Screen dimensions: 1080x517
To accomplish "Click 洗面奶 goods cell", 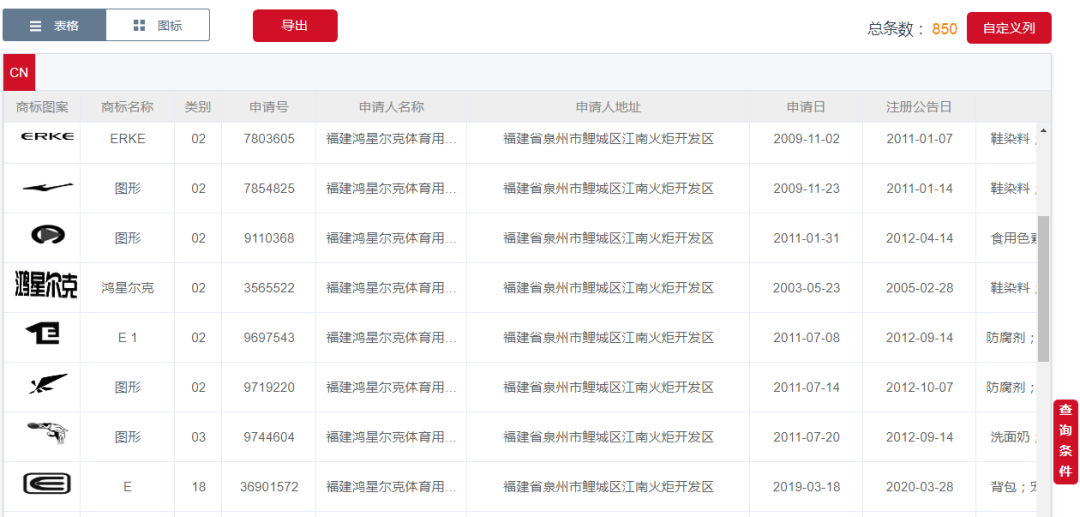I will click(x=1013, y=436).
